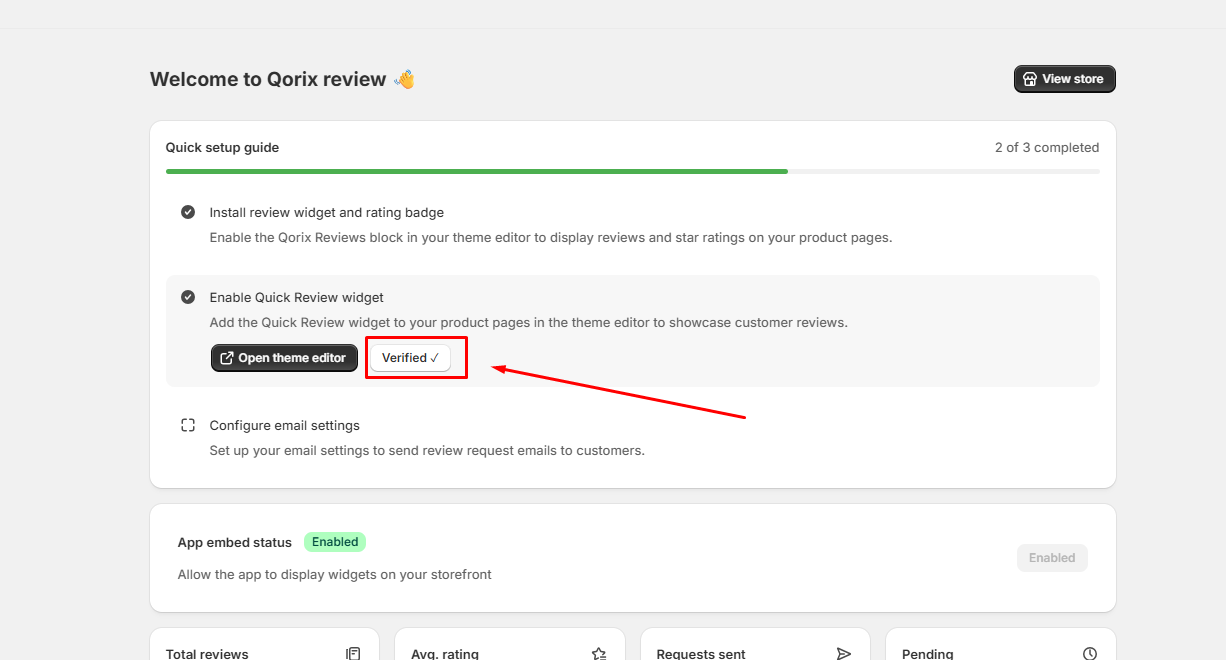Toggle the completed check on Enable Quick Review widget
1226x660 pixels.
[x=188, y=297]
